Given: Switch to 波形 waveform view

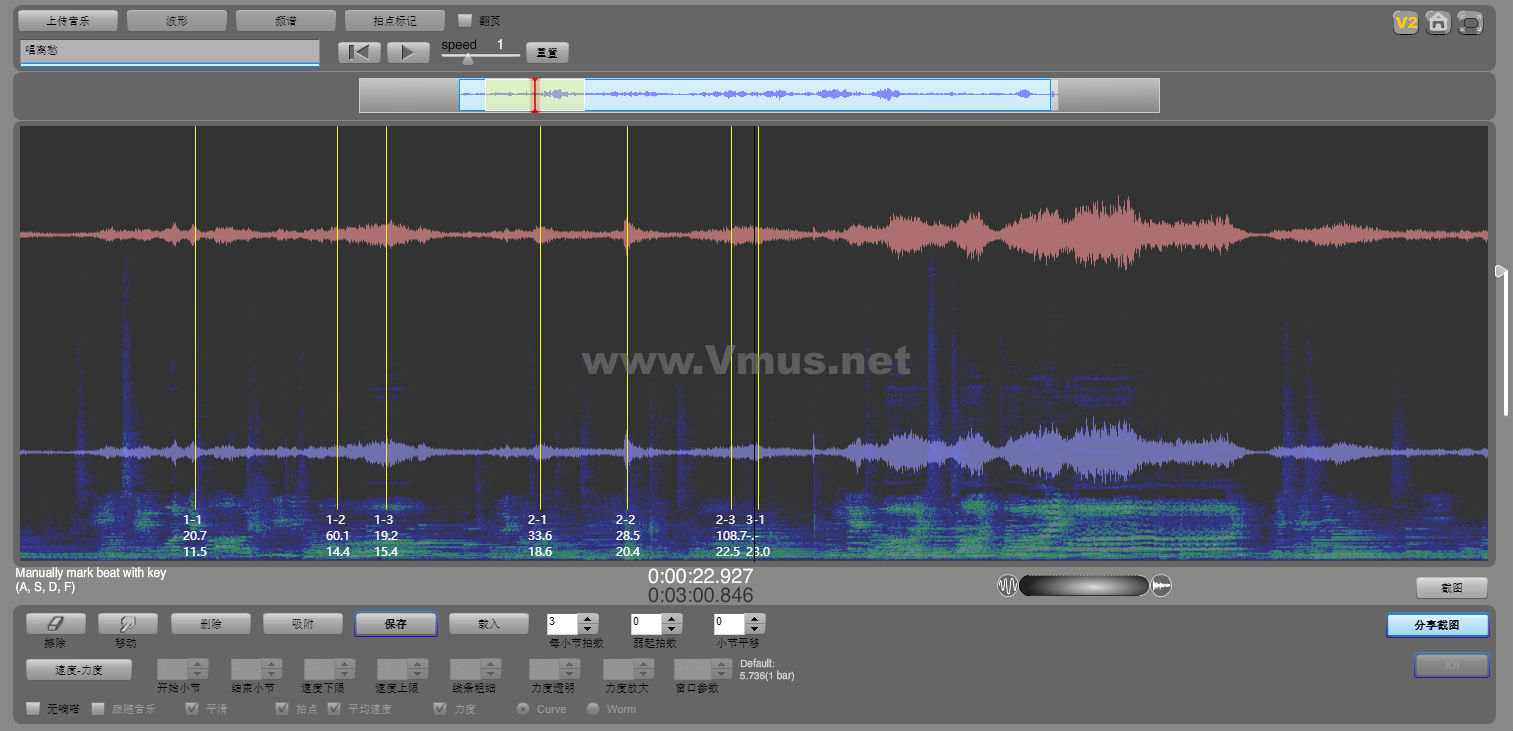Looking at the screenshot, I should (177, 20).
